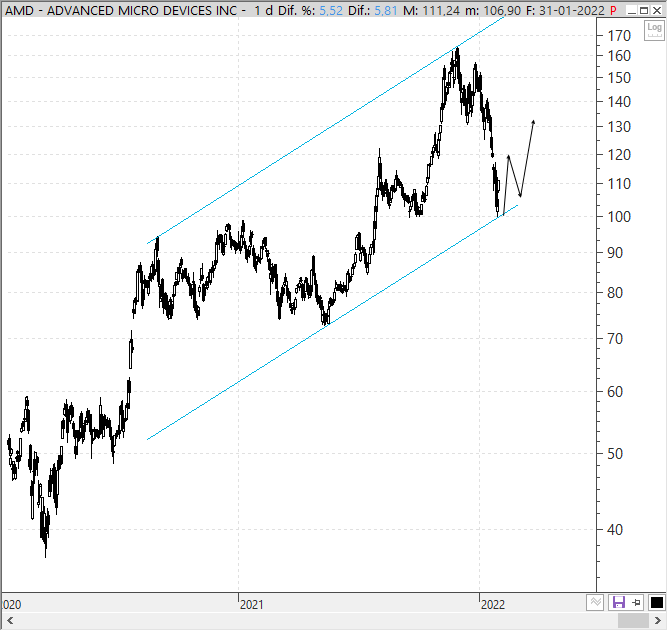
Task: Open the black color swatch
Action: [x=656, y=602]
